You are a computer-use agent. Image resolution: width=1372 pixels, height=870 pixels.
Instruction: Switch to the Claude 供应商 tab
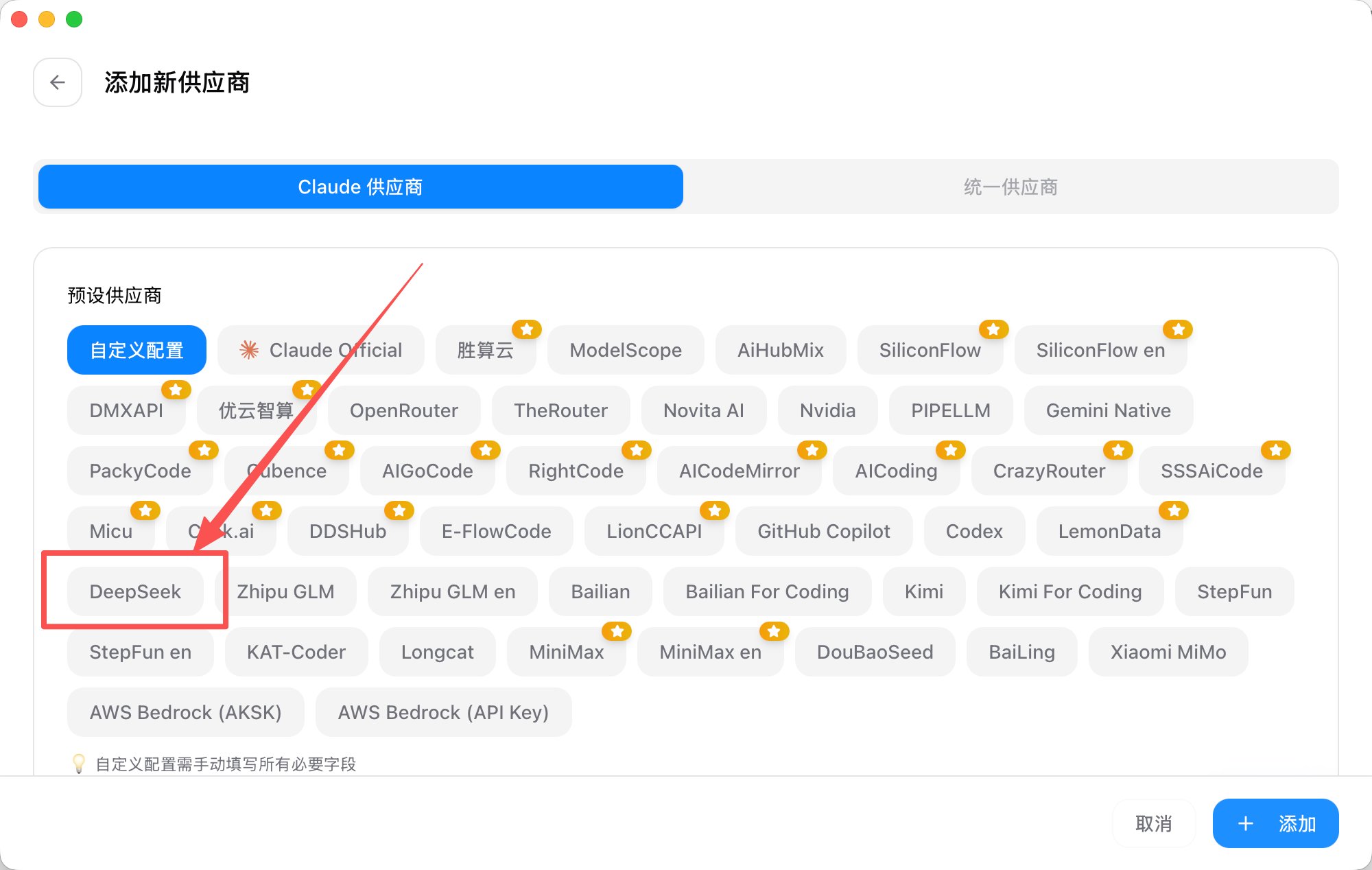point(361,187)
